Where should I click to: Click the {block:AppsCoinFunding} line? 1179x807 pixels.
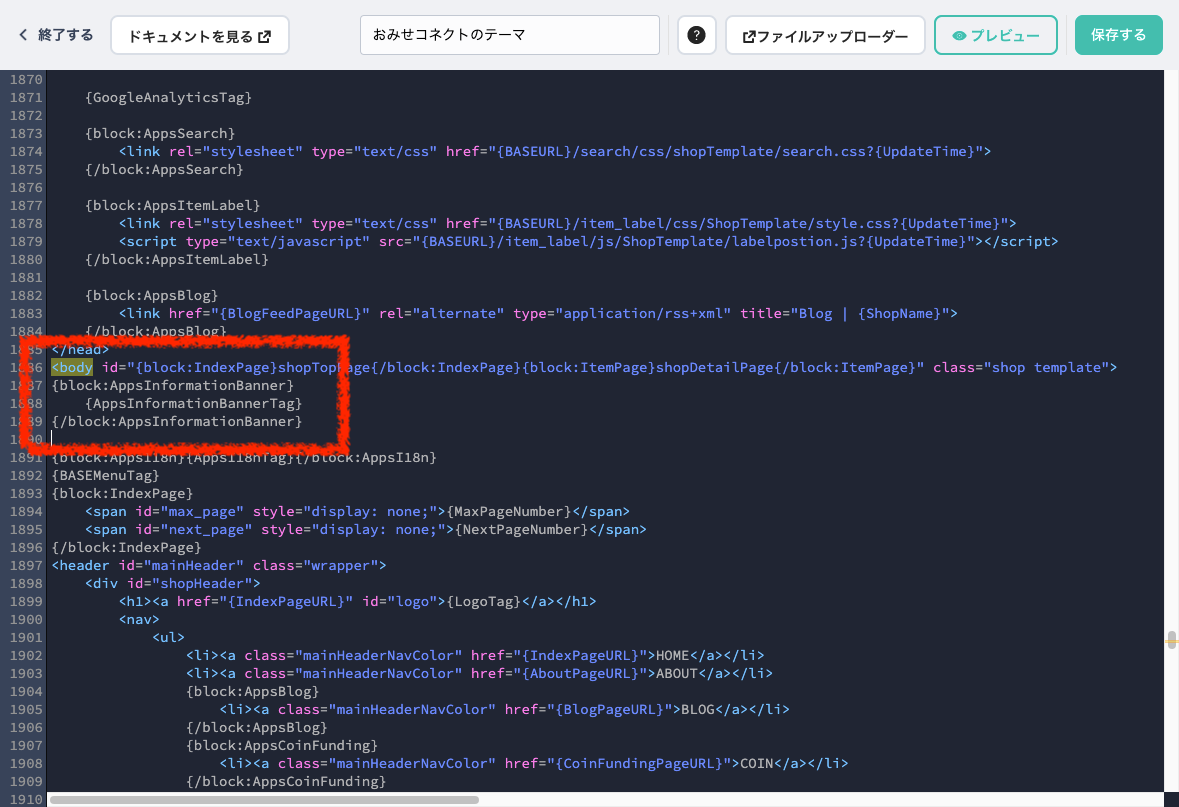click(282, 745)
